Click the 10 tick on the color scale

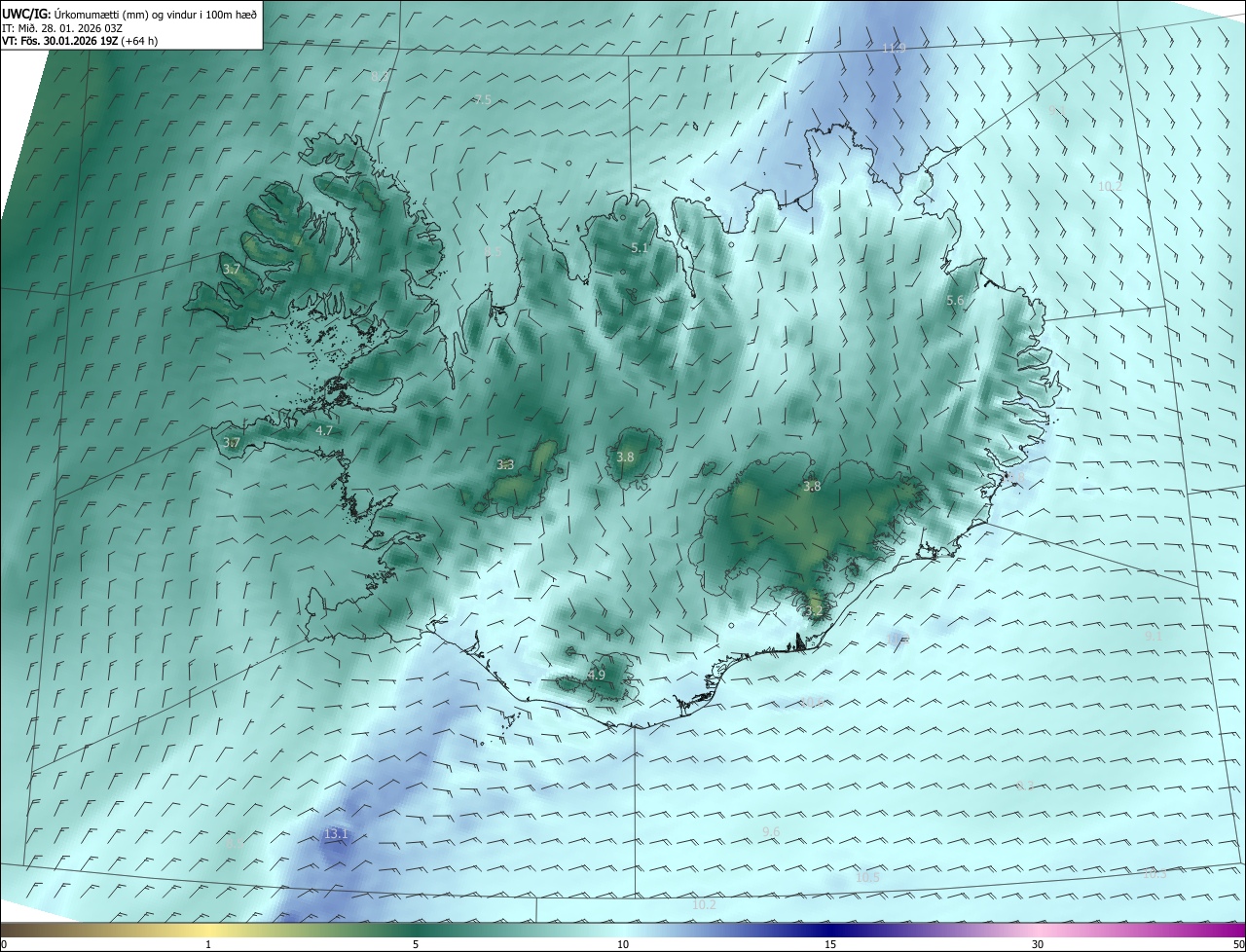pyautogui.click(x=623, y=944)
